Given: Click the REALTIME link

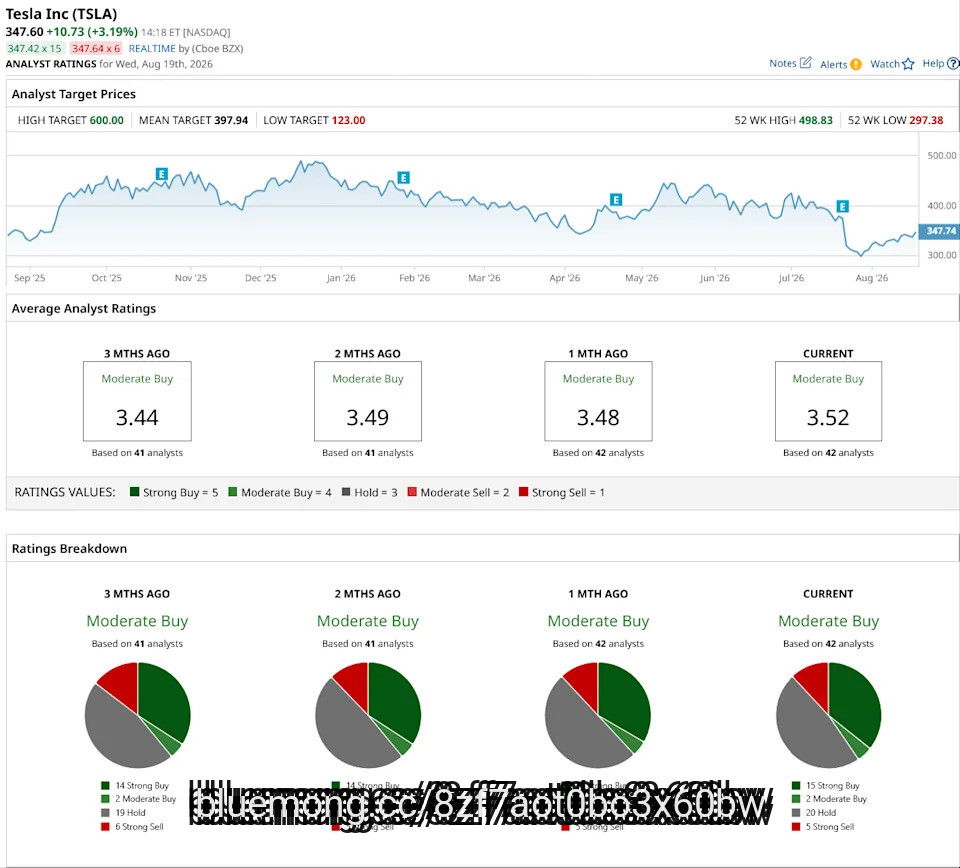Looking at the screenshot, I should [x=152, y=48].
